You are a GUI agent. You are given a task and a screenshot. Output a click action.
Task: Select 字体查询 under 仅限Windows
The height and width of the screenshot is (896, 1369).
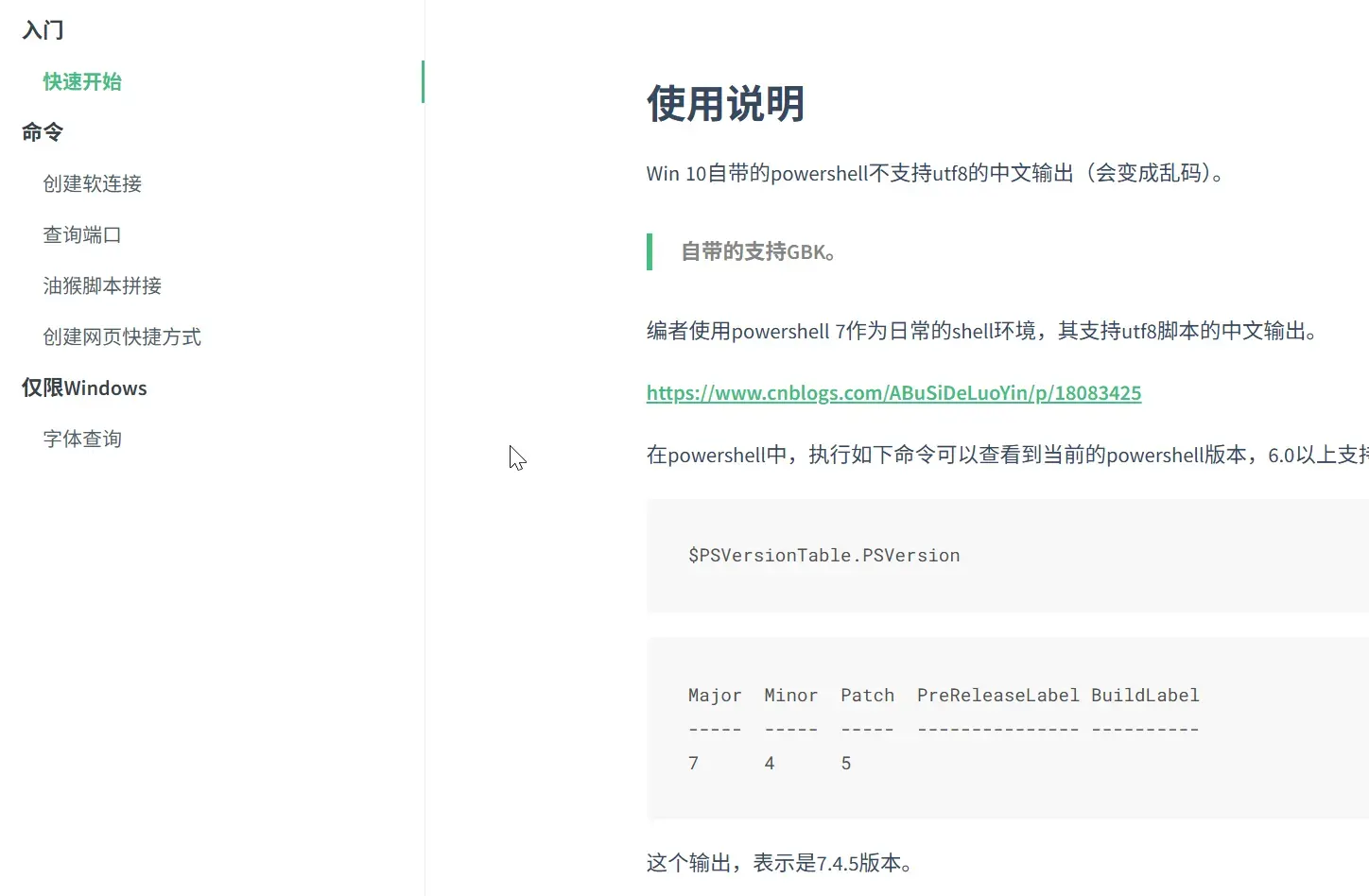82,439
